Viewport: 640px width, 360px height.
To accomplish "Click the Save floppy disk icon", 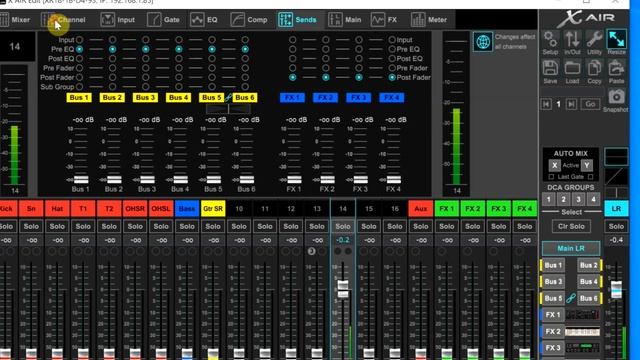I will pos(550,68).
